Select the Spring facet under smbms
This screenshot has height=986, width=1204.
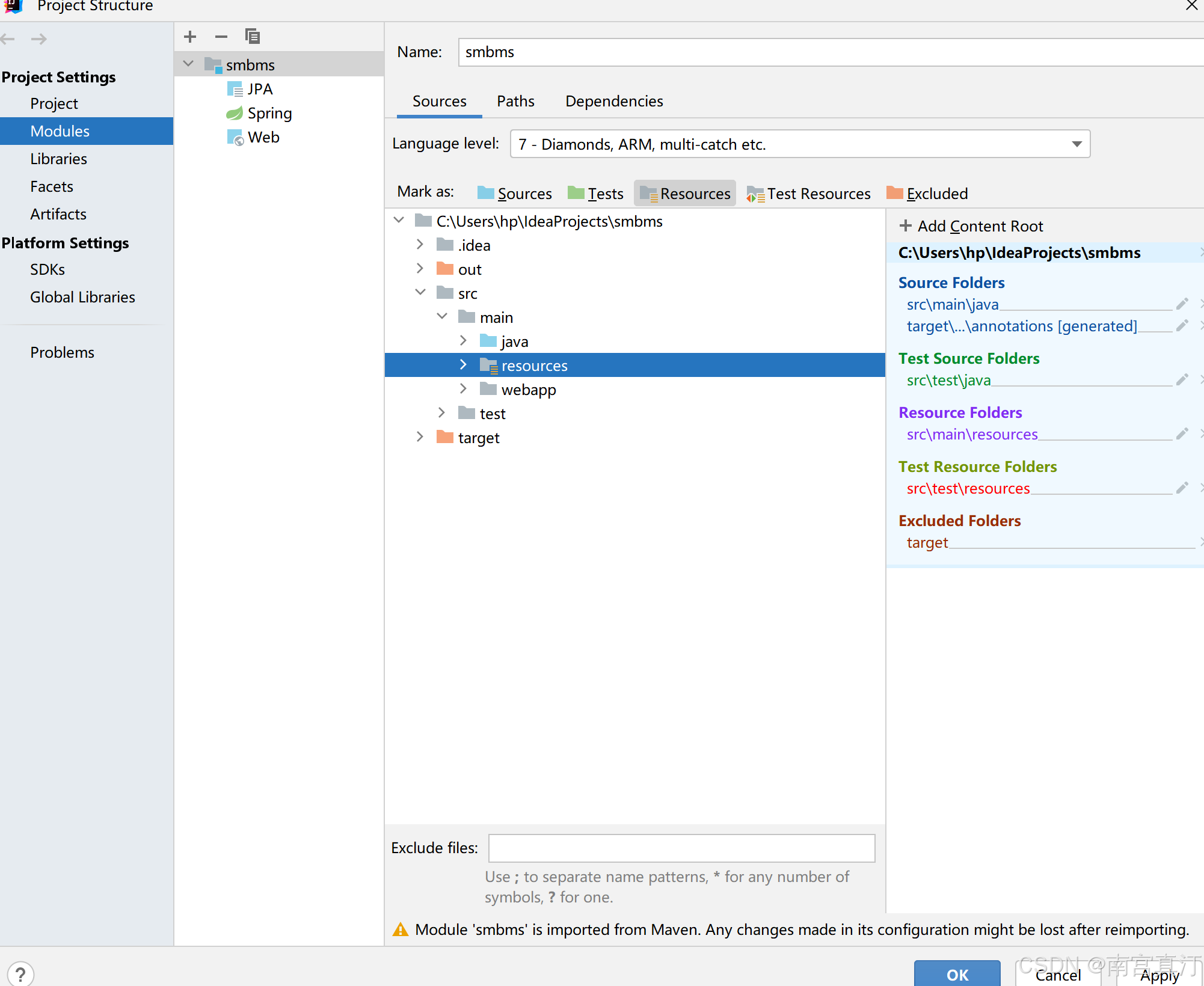click(269, 113)
